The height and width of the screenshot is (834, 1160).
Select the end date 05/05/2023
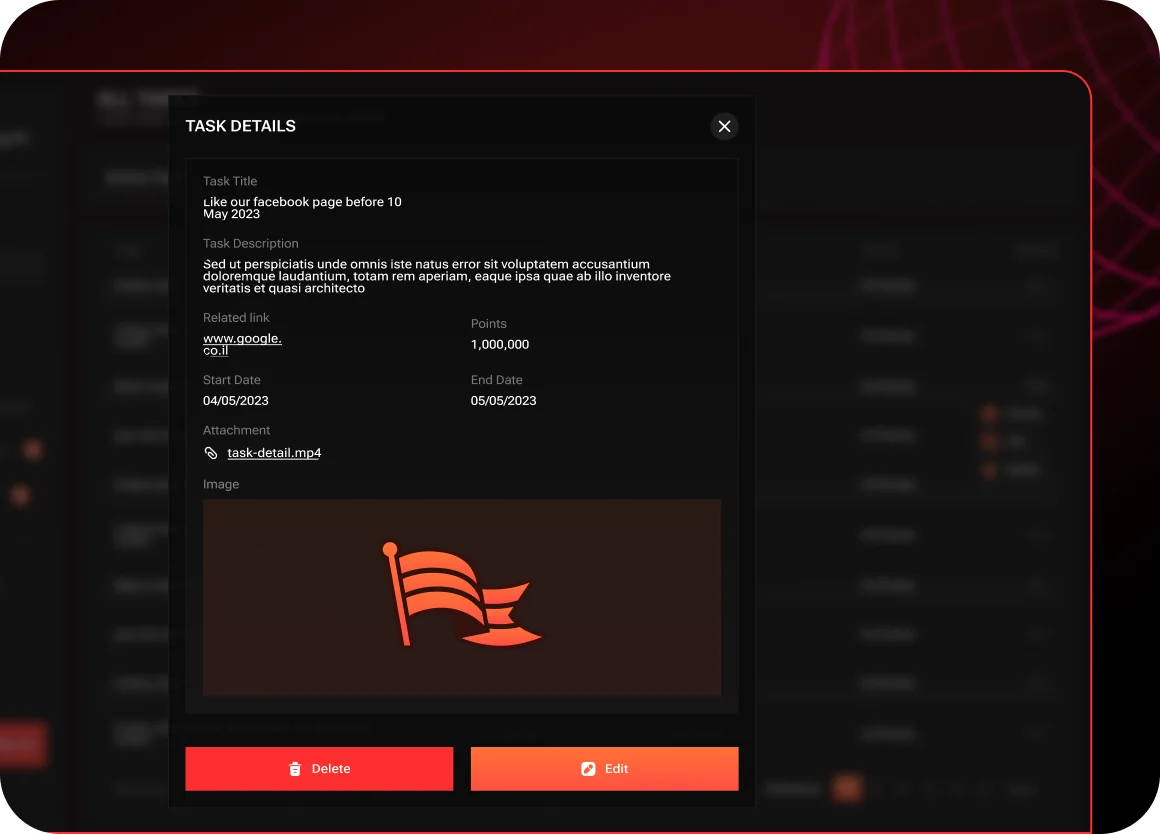click(x=503, y=401)
